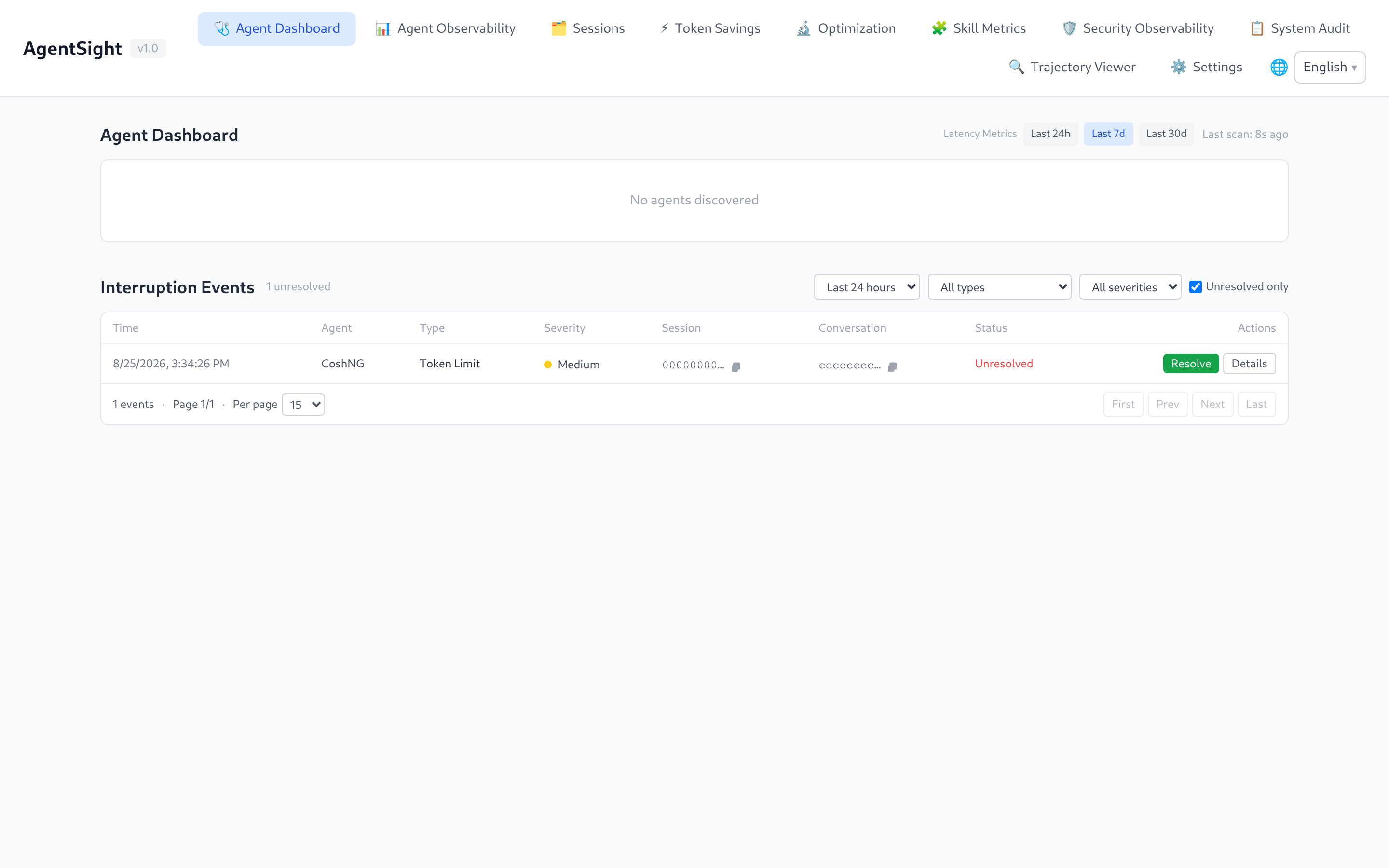Select Last 30d latency metrics range

1166,134
